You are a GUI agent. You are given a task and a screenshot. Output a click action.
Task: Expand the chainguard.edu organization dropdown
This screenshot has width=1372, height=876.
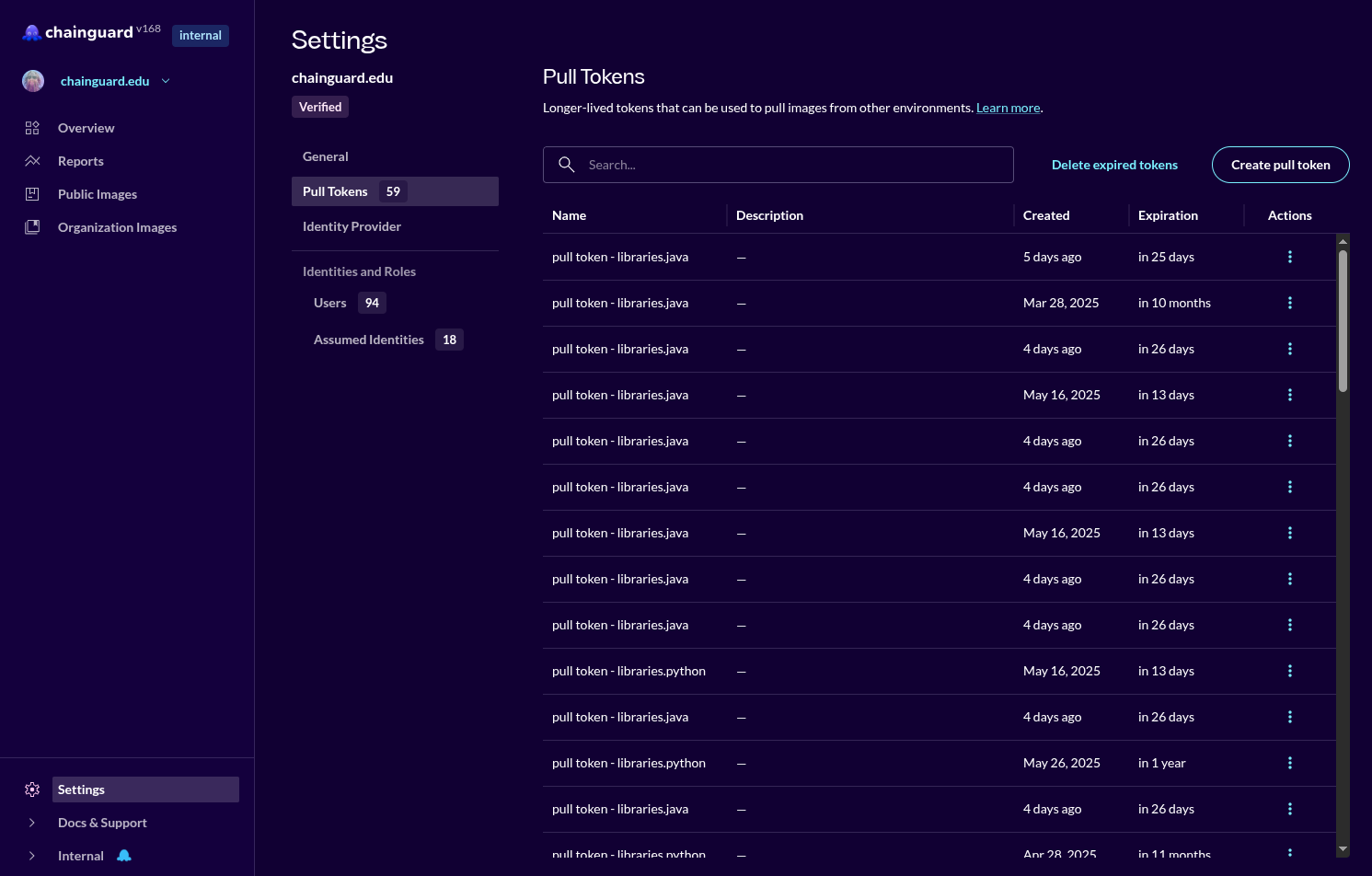coord(166,80)
